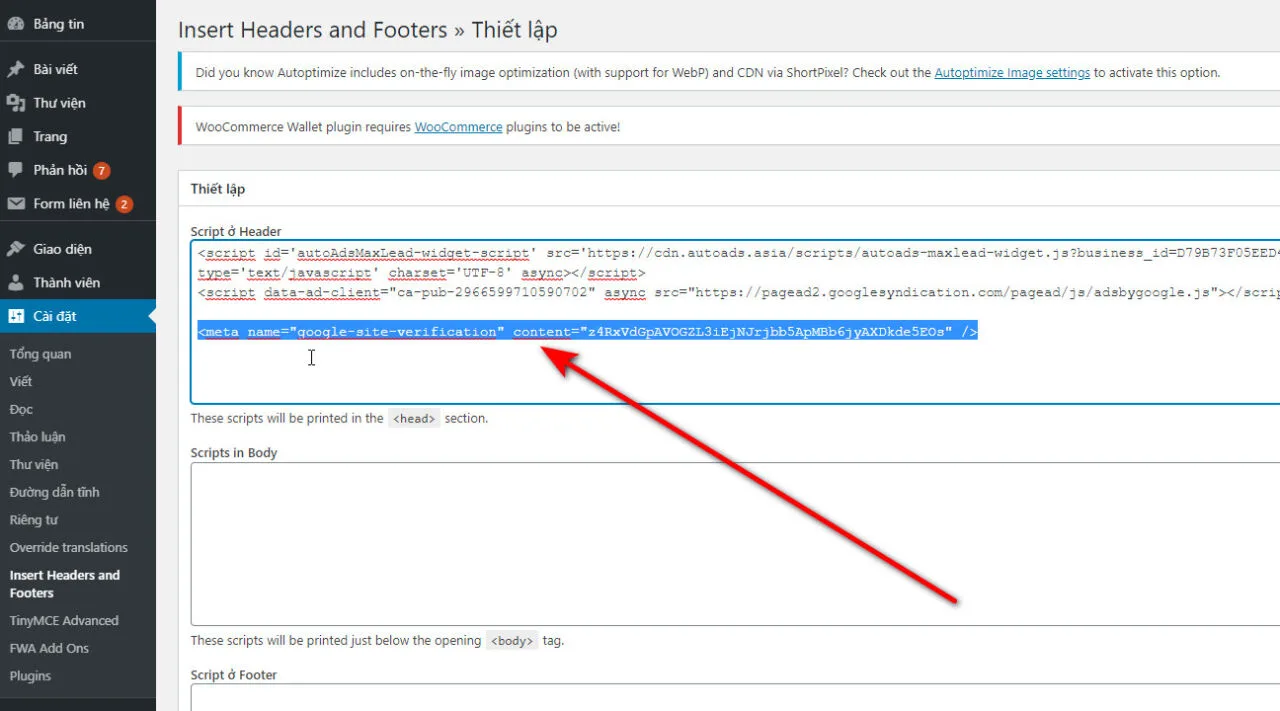The image size is (1280, 711).
Task: Open Đường dẫn tĩnh settings
Action: pyautogui.click(x=54, y=492)
